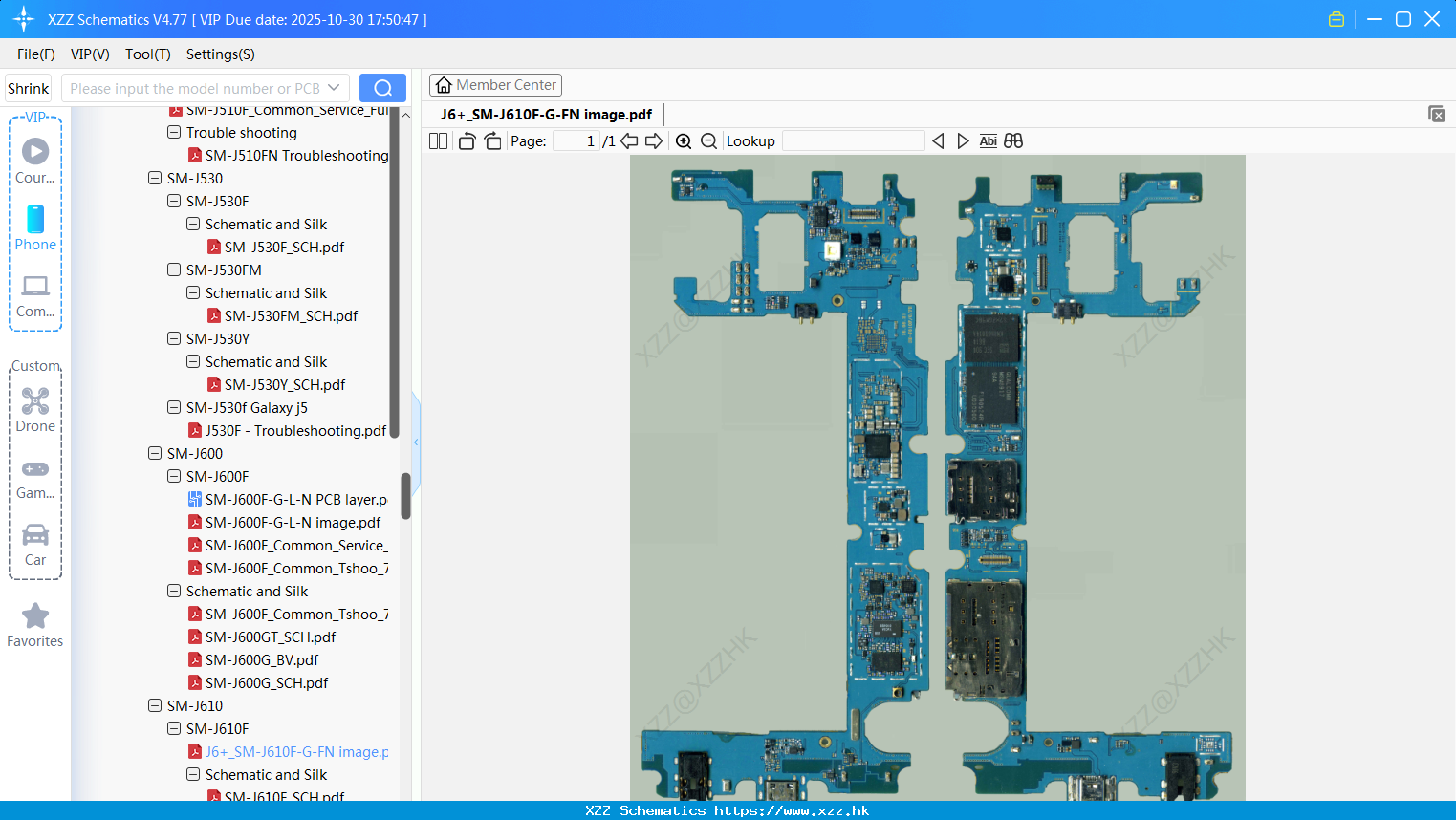The width and height of the screenshot is (1456, 820).
Task: Toggle two-page view layout icon
Action: click(x=438, y=140)
